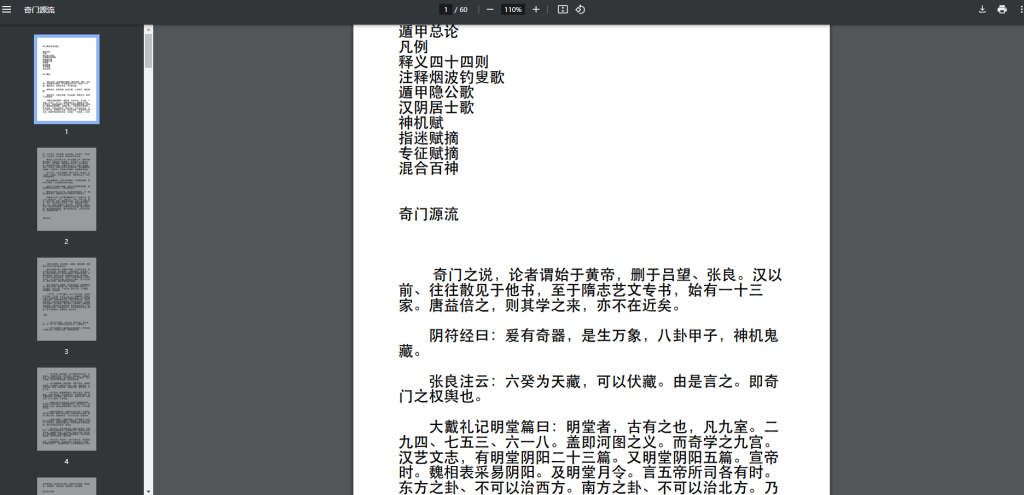The height and width of the screenshot is (495, 1024).
Task: Jump to page 3 thumbnail
Action: (67, 299)
